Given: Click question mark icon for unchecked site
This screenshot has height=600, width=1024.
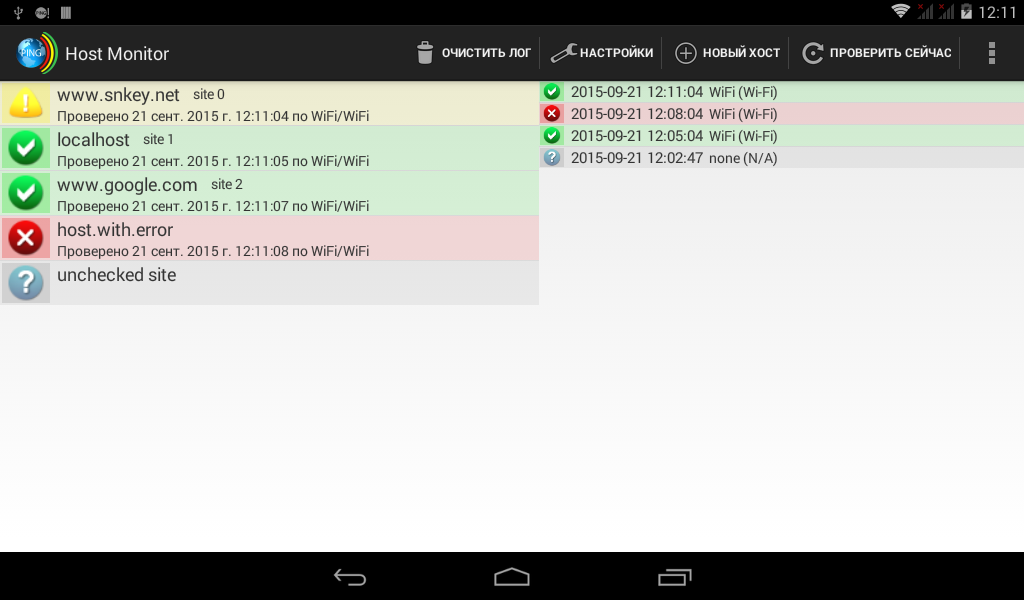Looking at the screenshot, I should tap(26, 283).
